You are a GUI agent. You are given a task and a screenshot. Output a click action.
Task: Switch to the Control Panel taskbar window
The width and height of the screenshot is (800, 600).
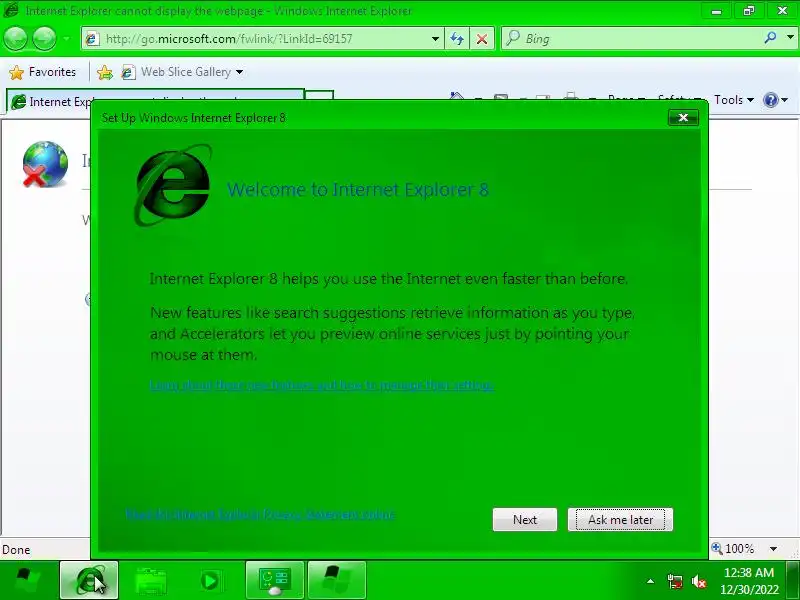274,581
